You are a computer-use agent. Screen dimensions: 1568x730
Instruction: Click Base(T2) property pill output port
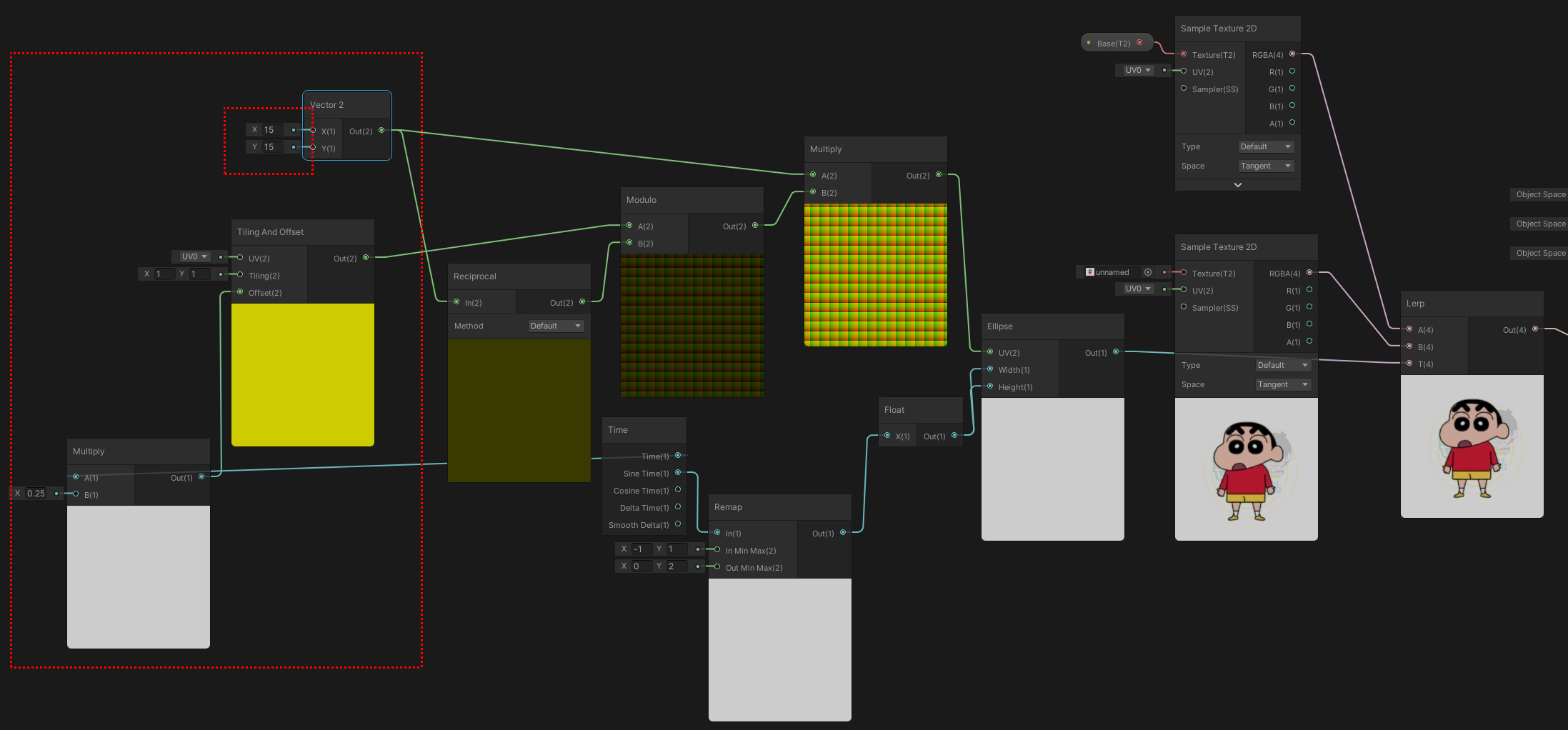1139,42
